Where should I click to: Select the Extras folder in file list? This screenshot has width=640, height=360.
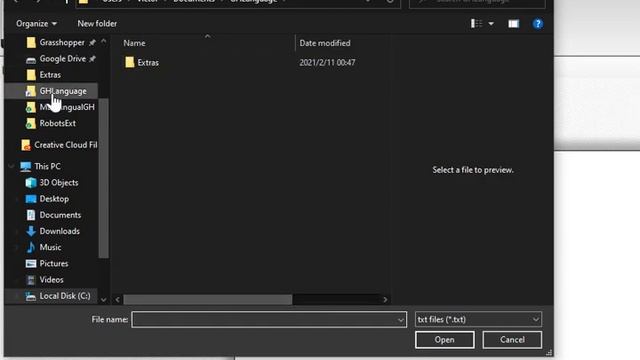(148, 62)
